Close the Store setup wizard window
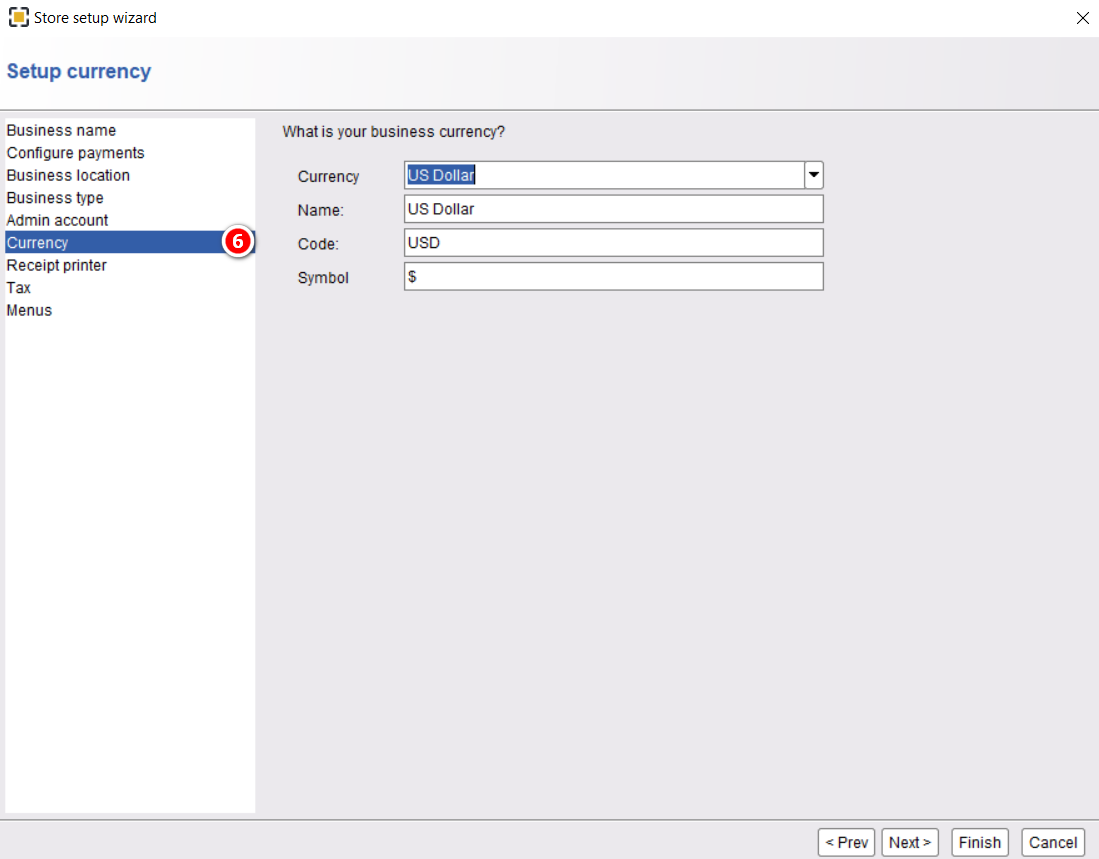Screen dimensions: 1099x859 click(1082, 18)
